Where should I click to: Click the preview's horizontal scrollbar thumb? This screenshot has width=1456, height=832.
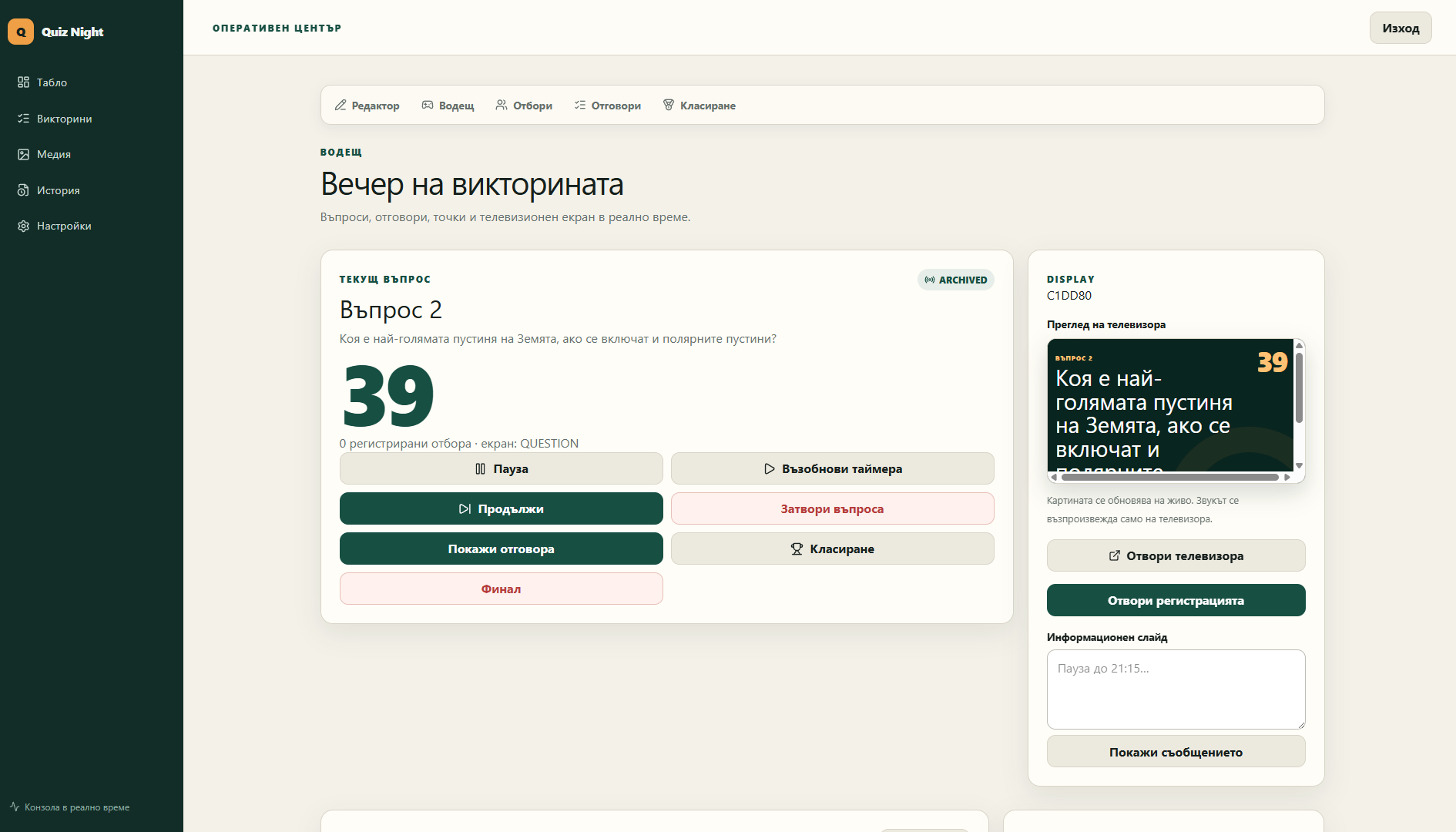click(1169, 477)
